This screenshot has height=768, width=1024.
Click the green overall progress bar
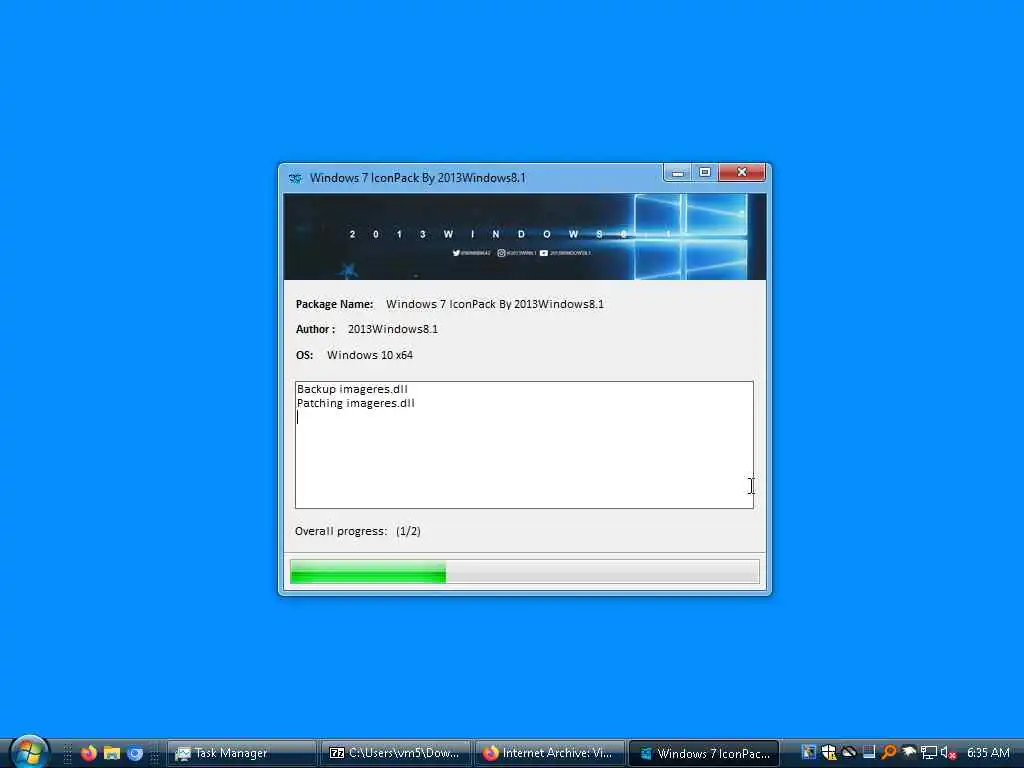click(524, 571)
